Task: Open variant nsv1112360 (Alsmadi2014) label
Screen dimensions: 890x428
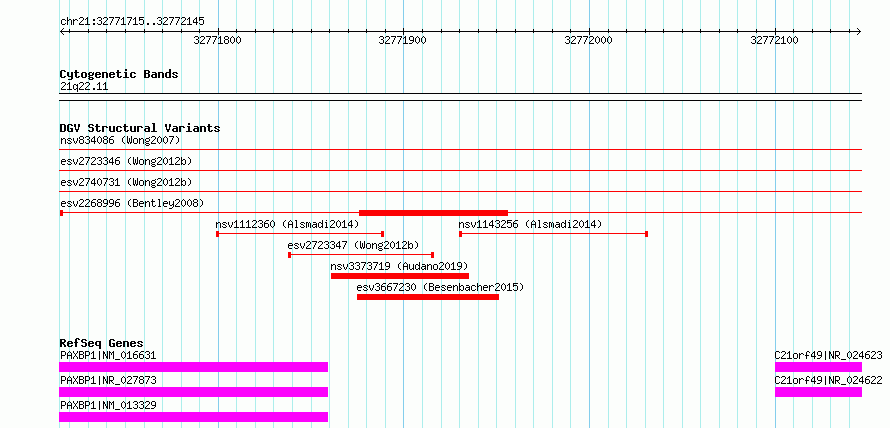Action: (x=287, y=224)
